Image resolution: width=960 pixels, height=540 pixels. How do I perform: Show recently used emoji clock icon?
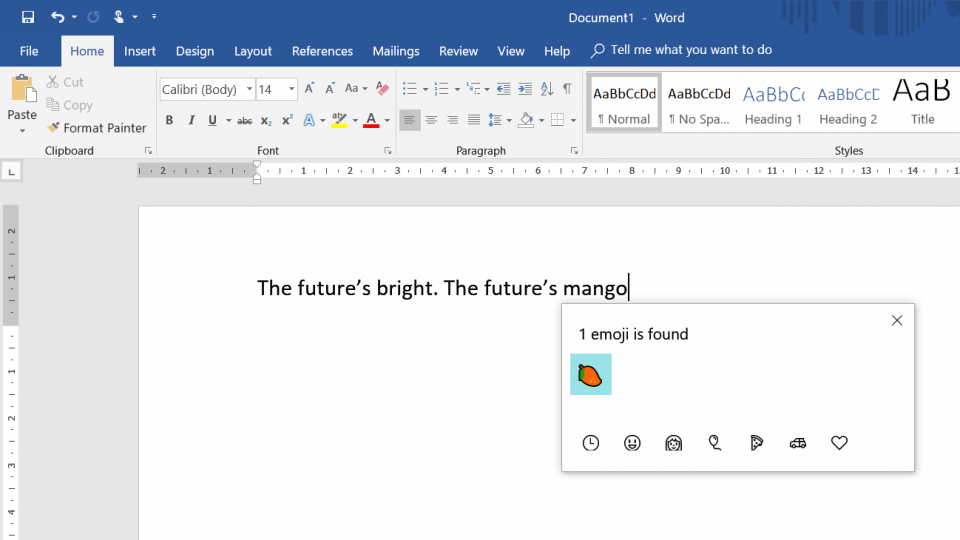591,443
